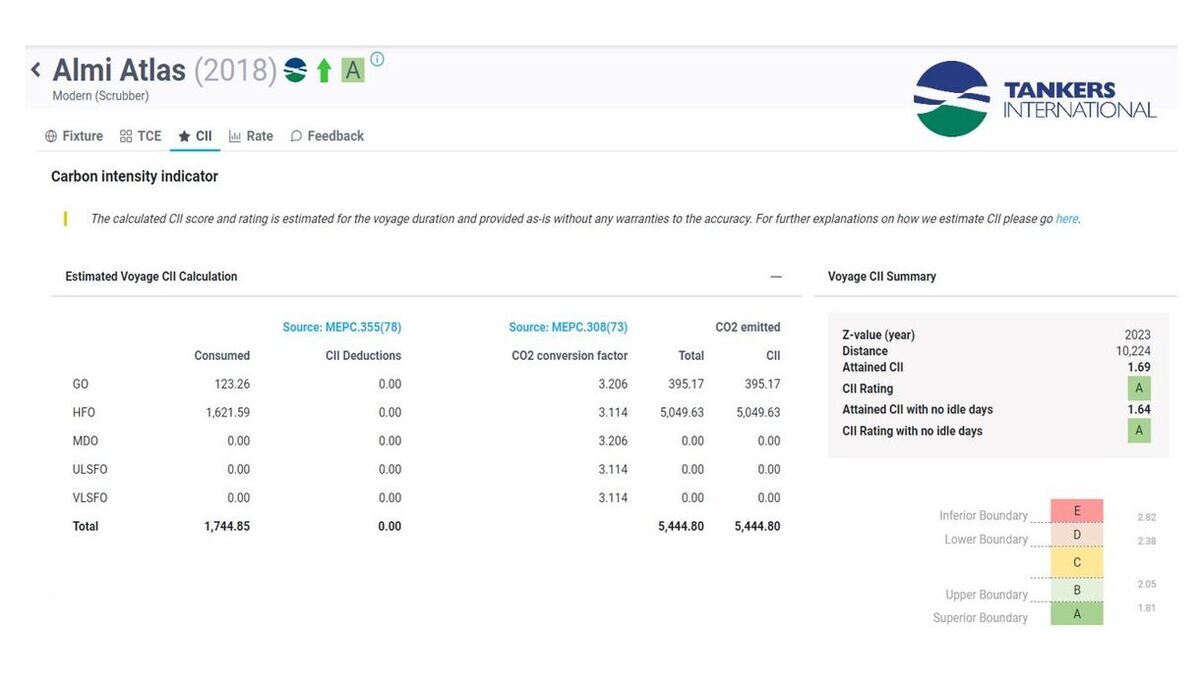Click the CII Rating badge in Voyage CII Summary
Viewport: 1200px width, 675px height.
coord(1139,388)
